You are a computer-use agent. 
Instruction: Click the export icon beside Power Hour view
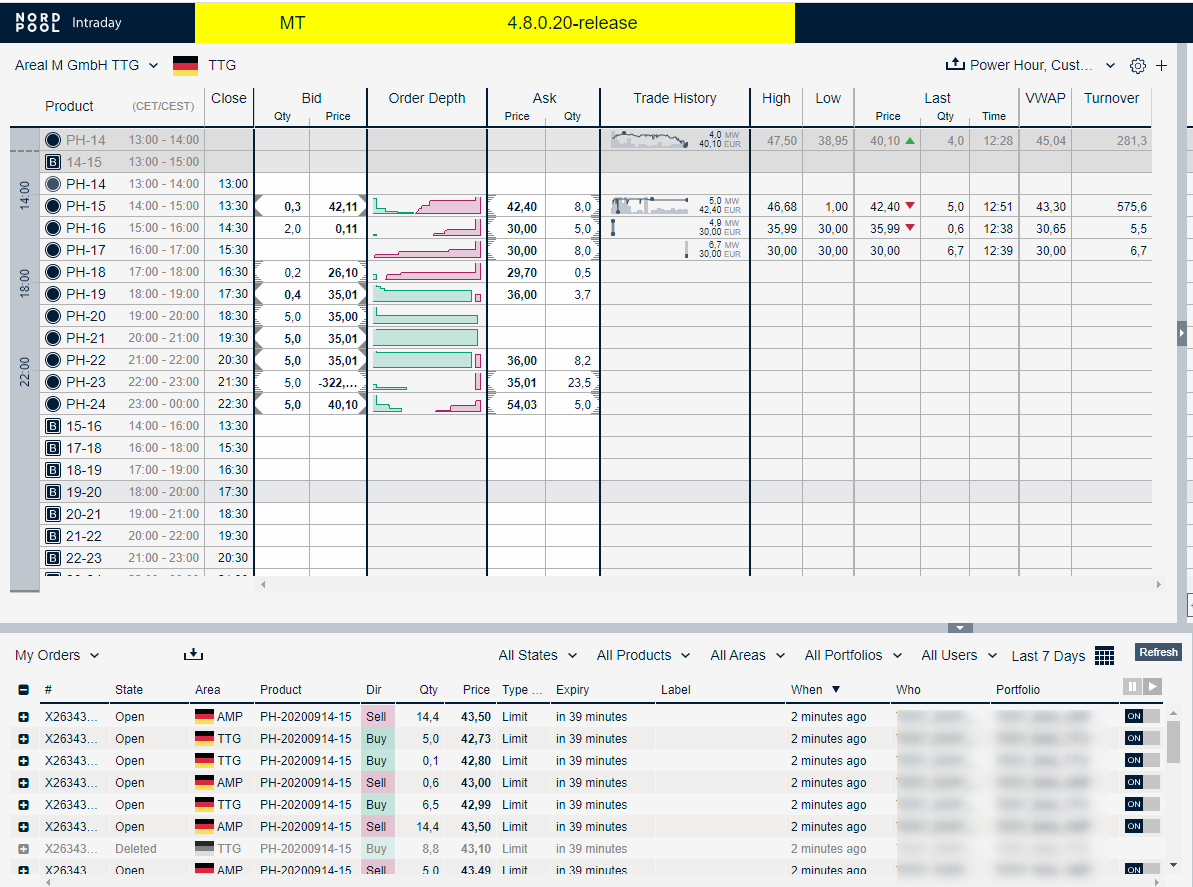tap(955, 64)
